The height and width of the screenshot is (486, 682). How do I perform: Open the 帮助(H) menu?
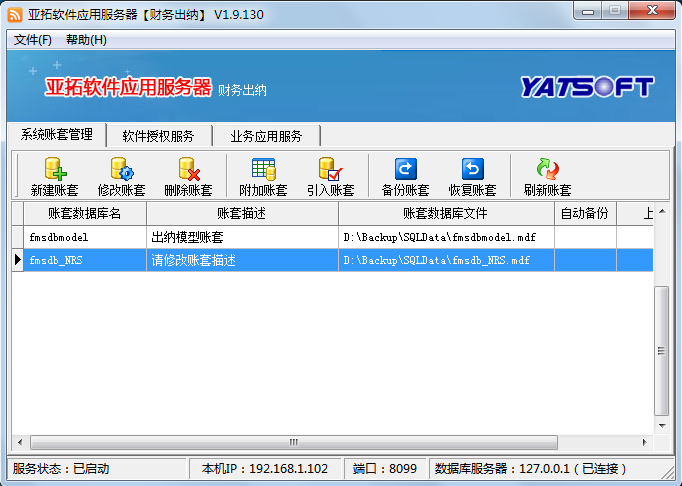[86, 40]
